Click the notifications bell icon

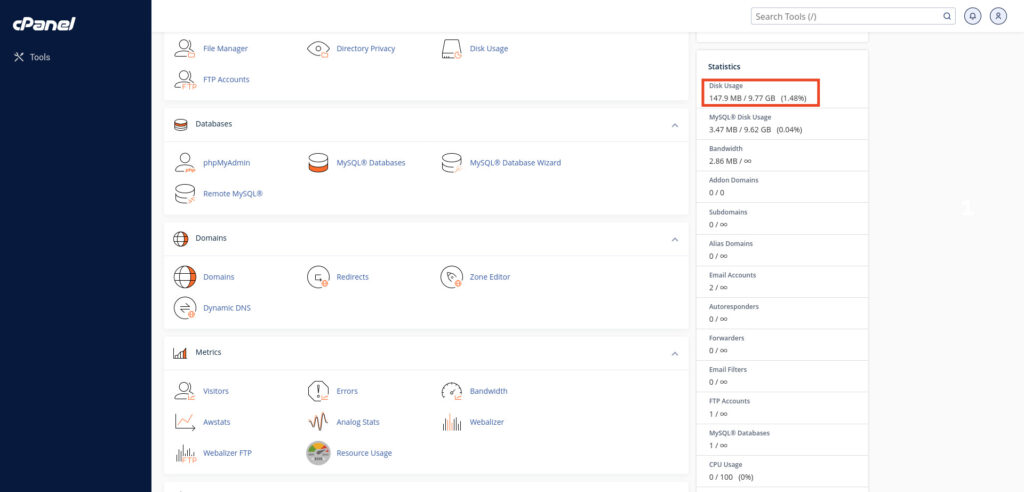pos(973,16)
